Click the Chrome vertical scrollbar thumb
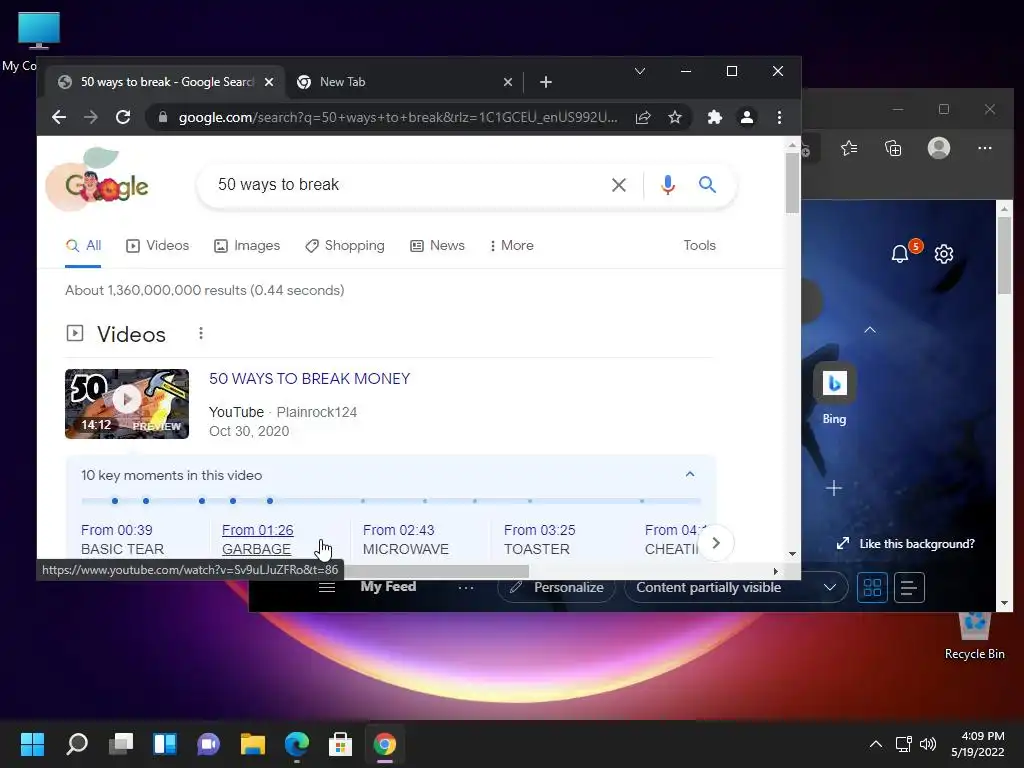 [x=792, y=182]
